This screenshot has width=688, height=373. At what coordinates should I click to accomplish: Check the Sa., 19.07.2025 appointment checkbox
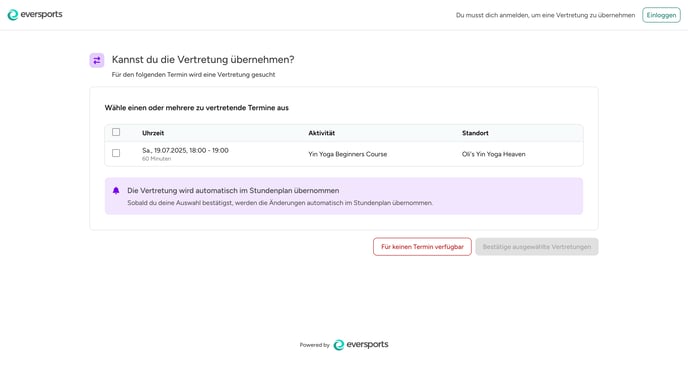(116, 153)
